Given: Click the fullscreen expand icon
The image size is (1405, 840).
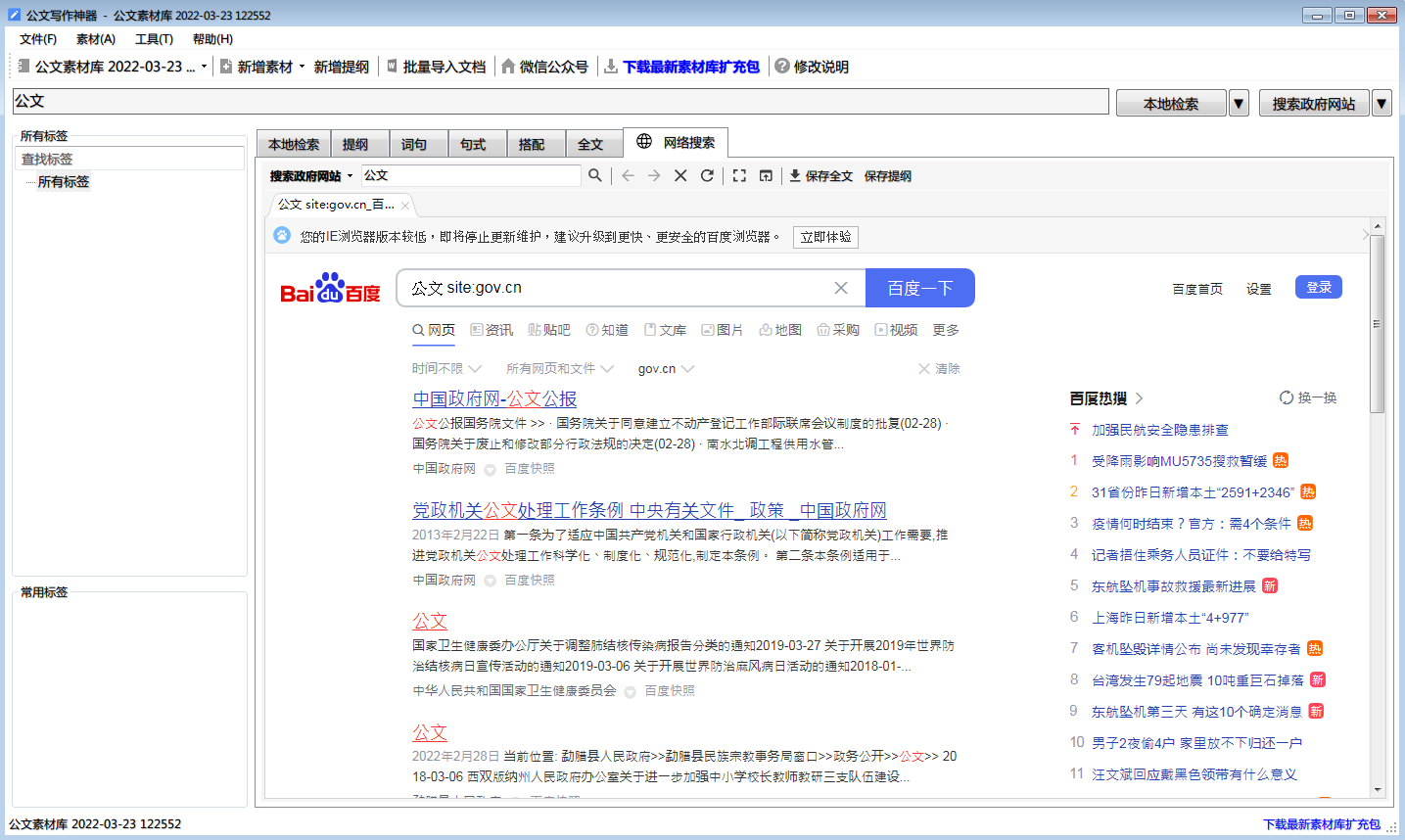Looking at the screenshot, I should (x=739, y=175).
